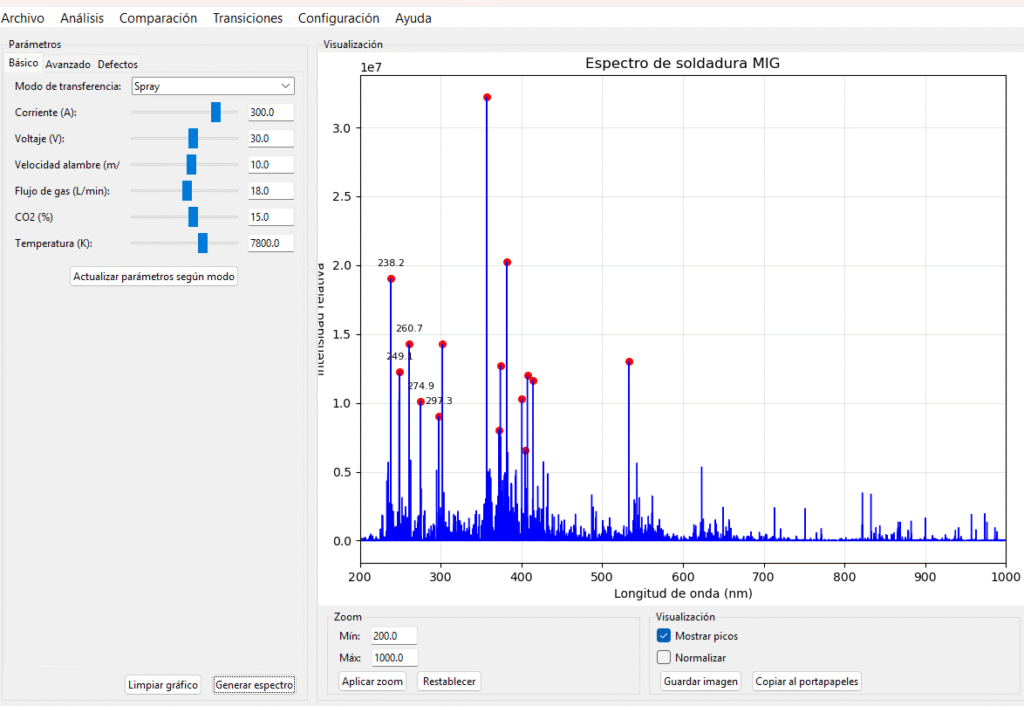Open the Transiciones menu
This screenshot has height=706, width=1024.
[x=247, y=18]
